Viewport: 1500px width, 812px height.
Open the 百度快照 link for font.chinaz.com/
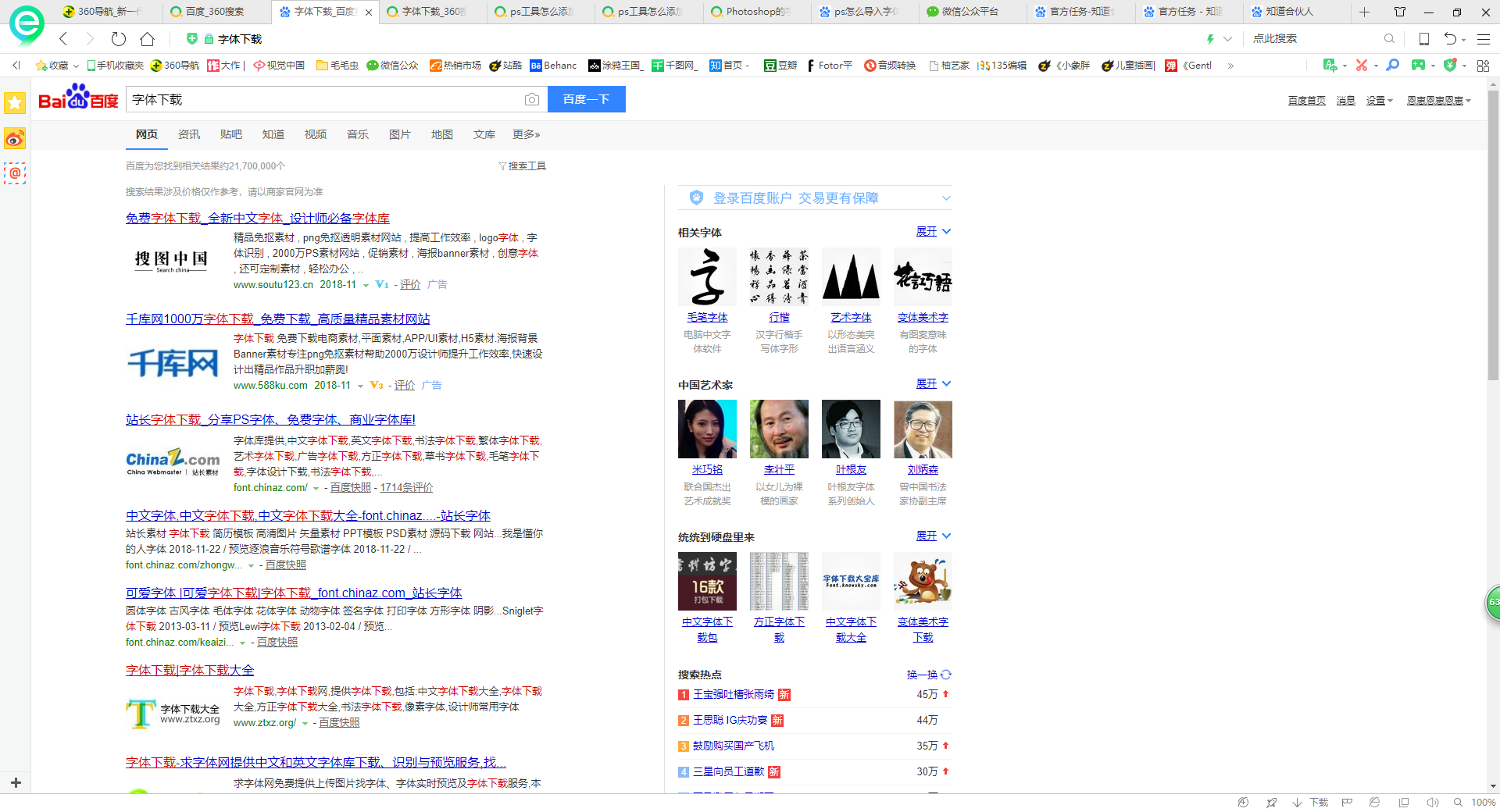(351, 488)
